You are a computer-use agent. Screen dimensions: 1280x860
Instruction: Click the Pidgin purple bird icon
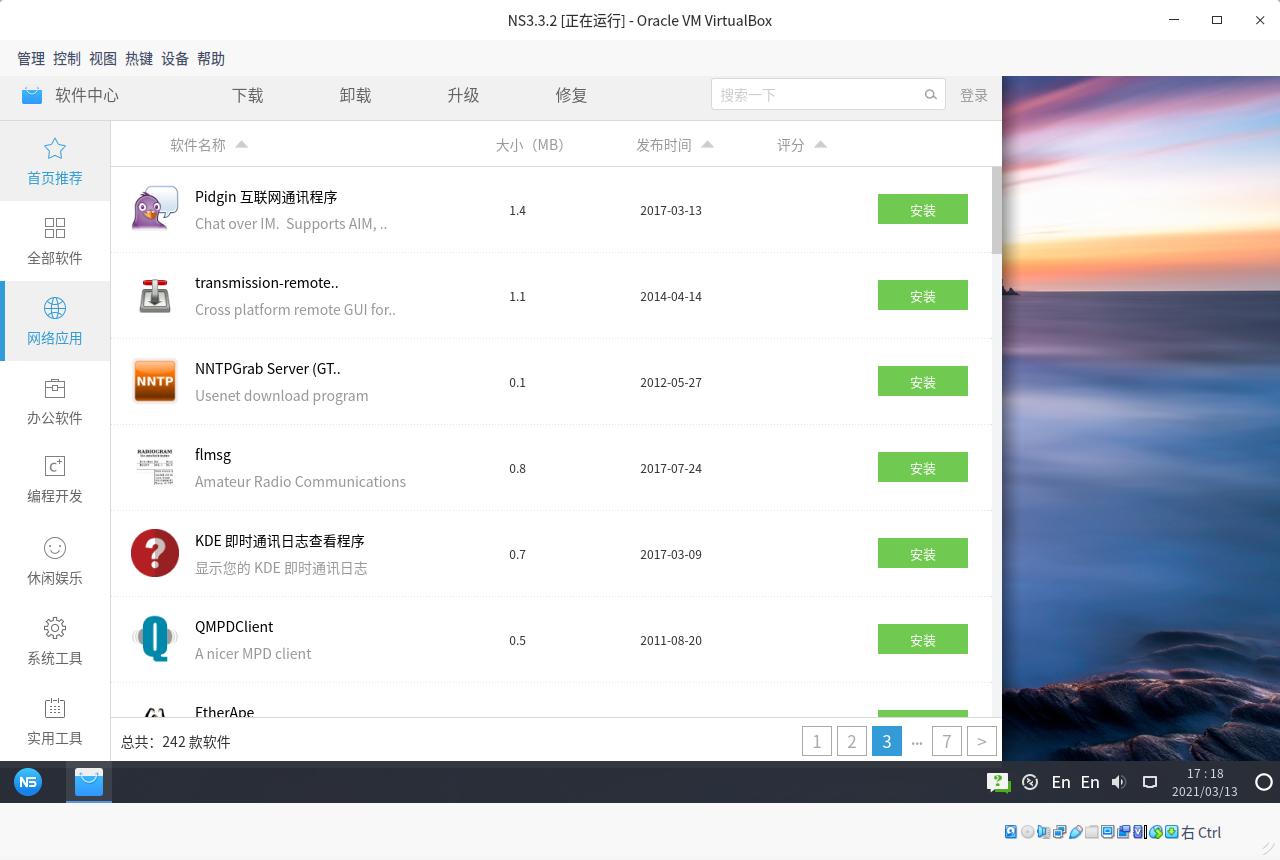pos(155,209)
